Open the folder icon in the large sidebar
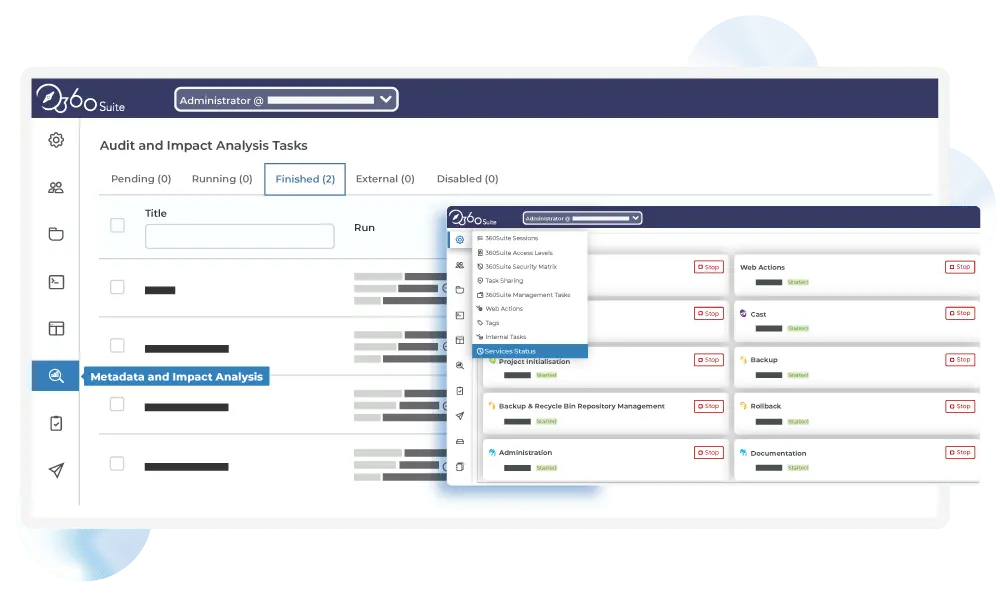The height and width of the screenshot is (595, 1000). [56, 235]
